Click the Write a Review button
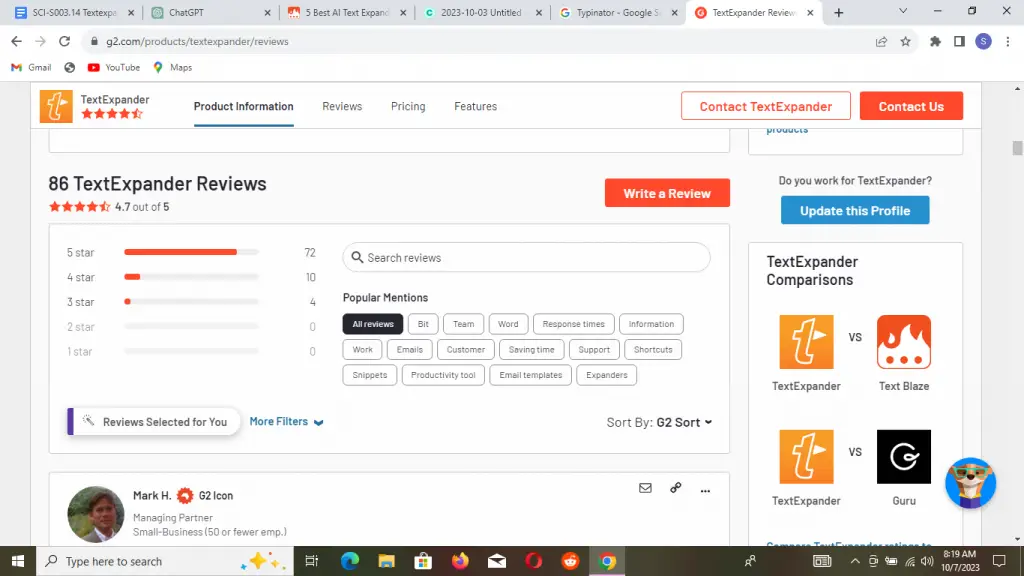This screenshot has height=576, width=1024. [667, 193]
